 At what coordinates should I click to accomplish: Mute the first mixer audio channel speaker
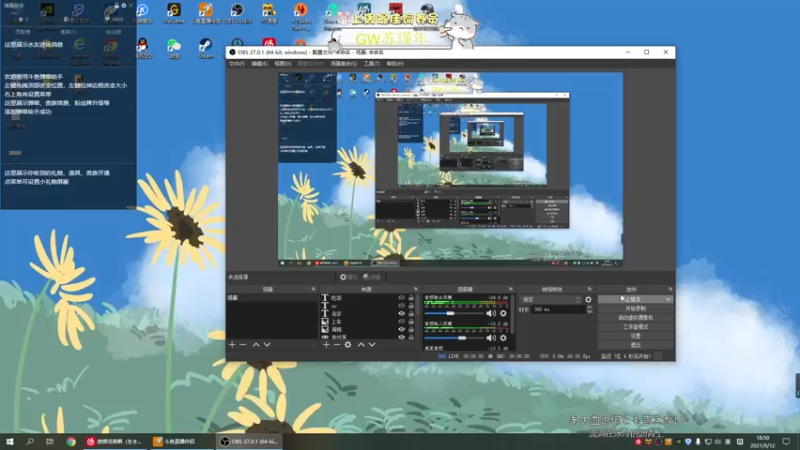click(491, 313)
